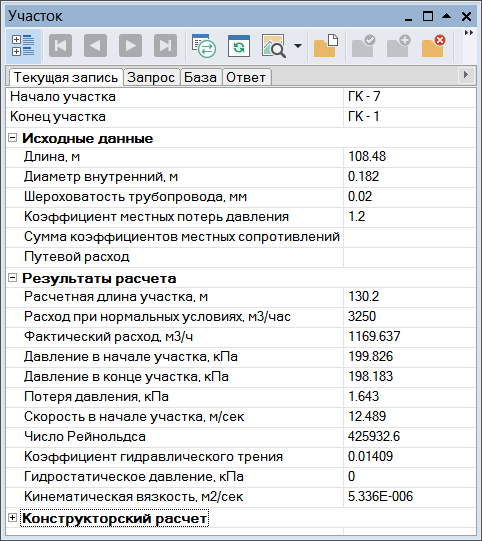Click the refresh window icon
Image resolution: width=482 pixels, height=541 pixels.
point(239,46)
